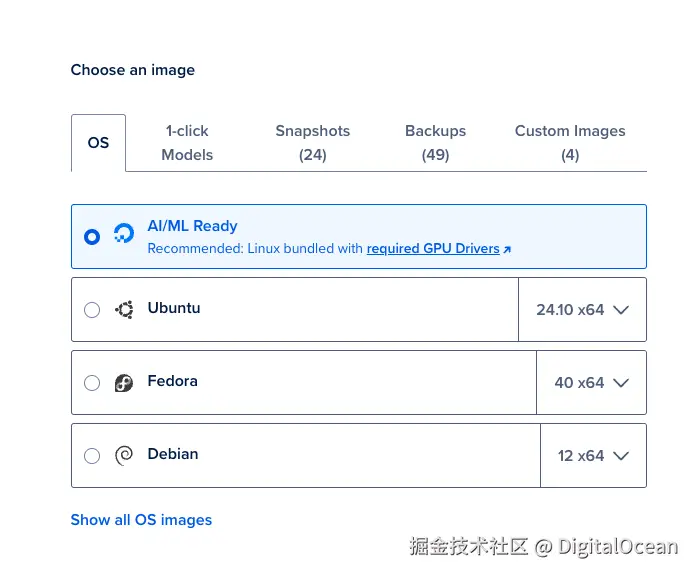
Task: Select the Ubuntu radio button
Action: coord(92,310)
